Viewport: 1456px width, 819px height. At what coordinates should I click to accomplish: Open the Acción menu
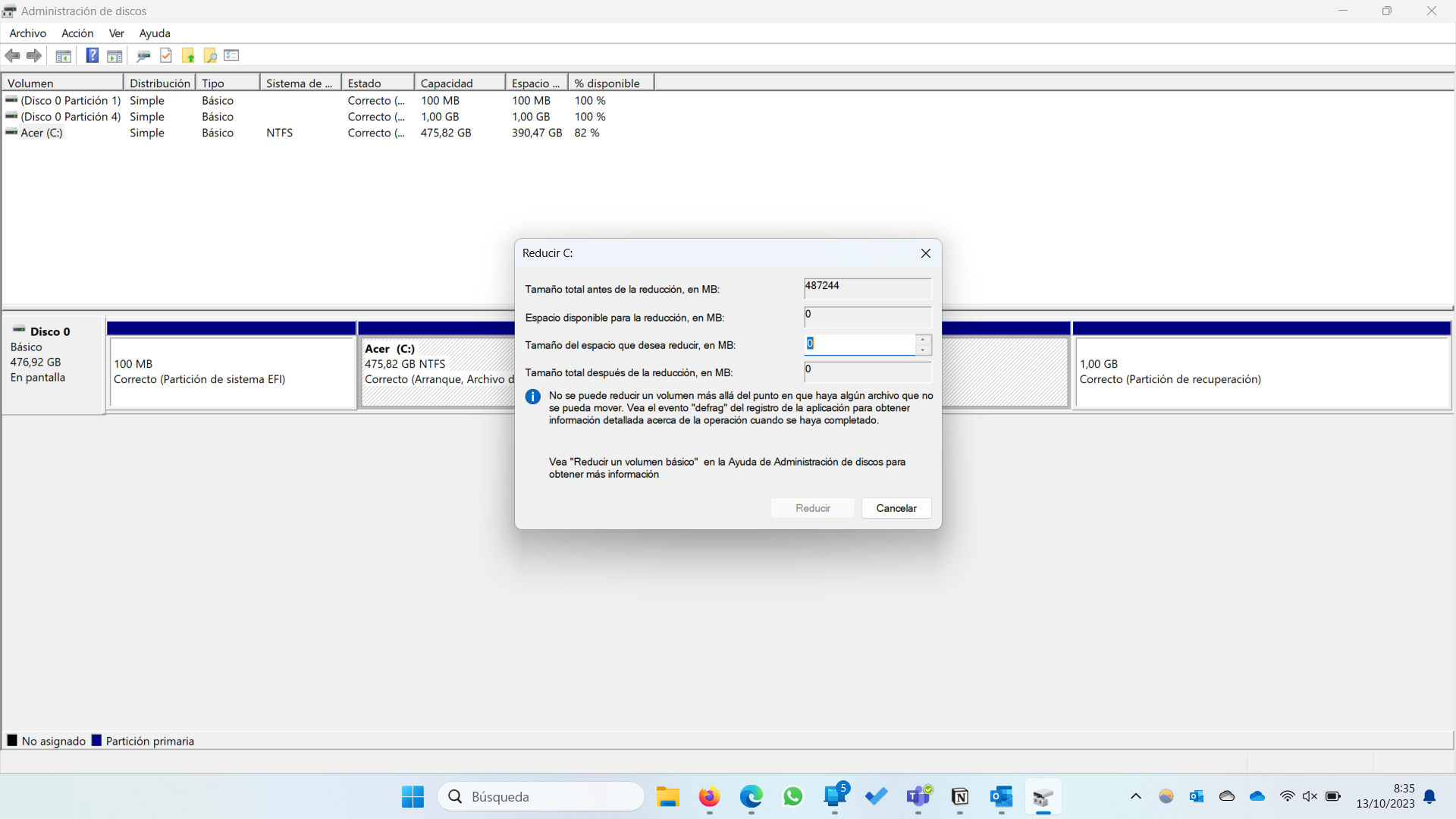pyautogui.click(x=77, y=33)
